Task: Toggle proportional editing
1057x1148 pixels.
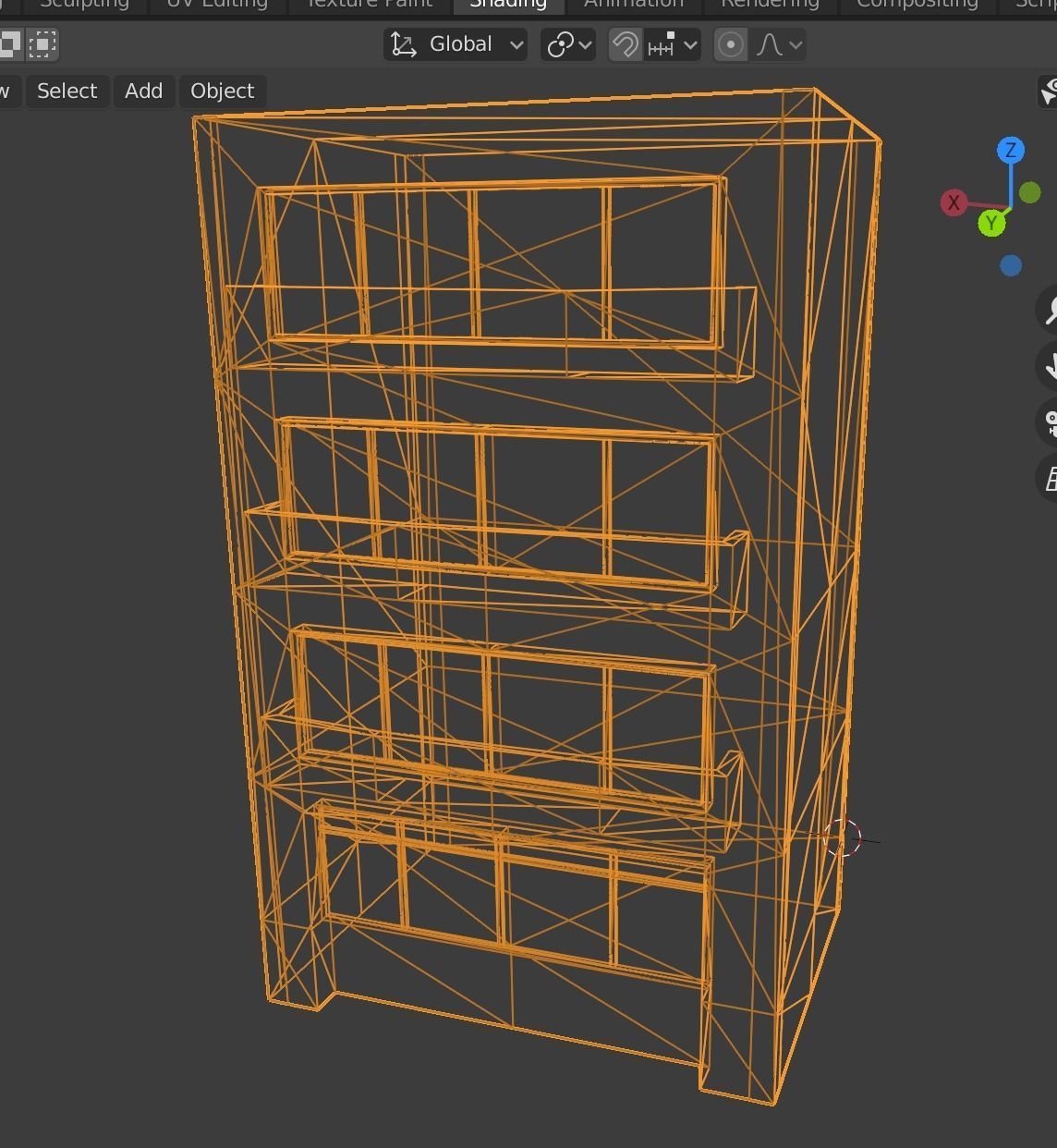Action: (x=731, y=44)
